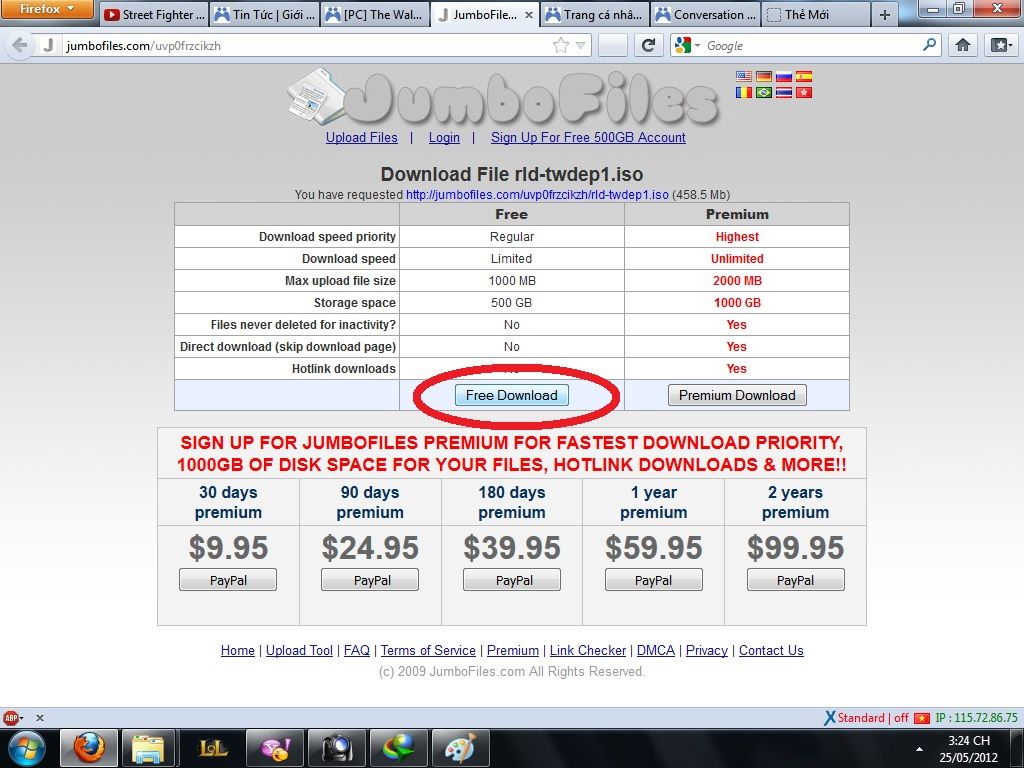The height and width of the screenshot is (768, 1024).
Task: Open the rld-twdep1.iso file URL link
Action: coord(537,195)
